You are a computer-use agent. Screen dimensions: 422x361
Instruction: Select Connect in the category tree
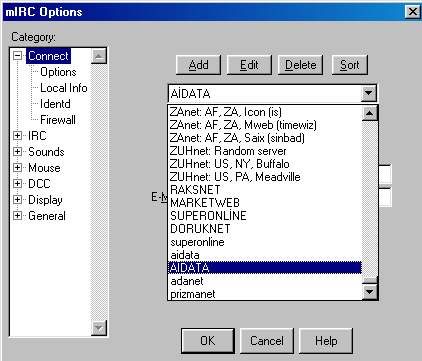click(48, 56)
